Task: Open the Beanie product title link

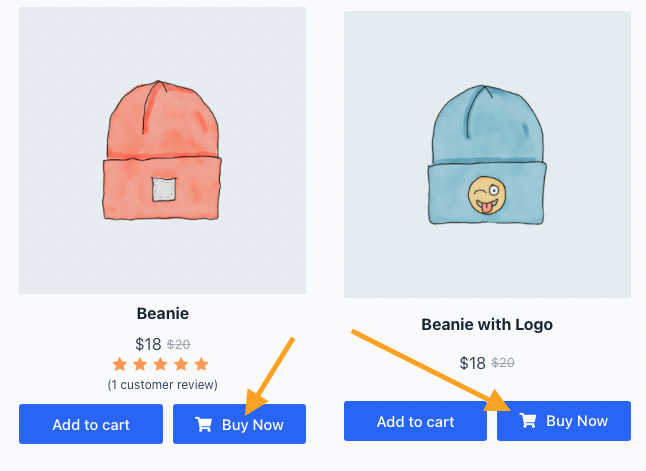Action: 162,313
